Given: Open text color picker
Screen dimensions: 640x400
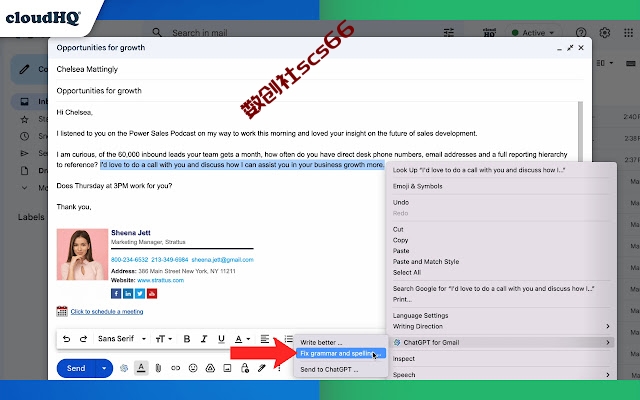Looking at the screenshot, I should (x=242, y=339).
